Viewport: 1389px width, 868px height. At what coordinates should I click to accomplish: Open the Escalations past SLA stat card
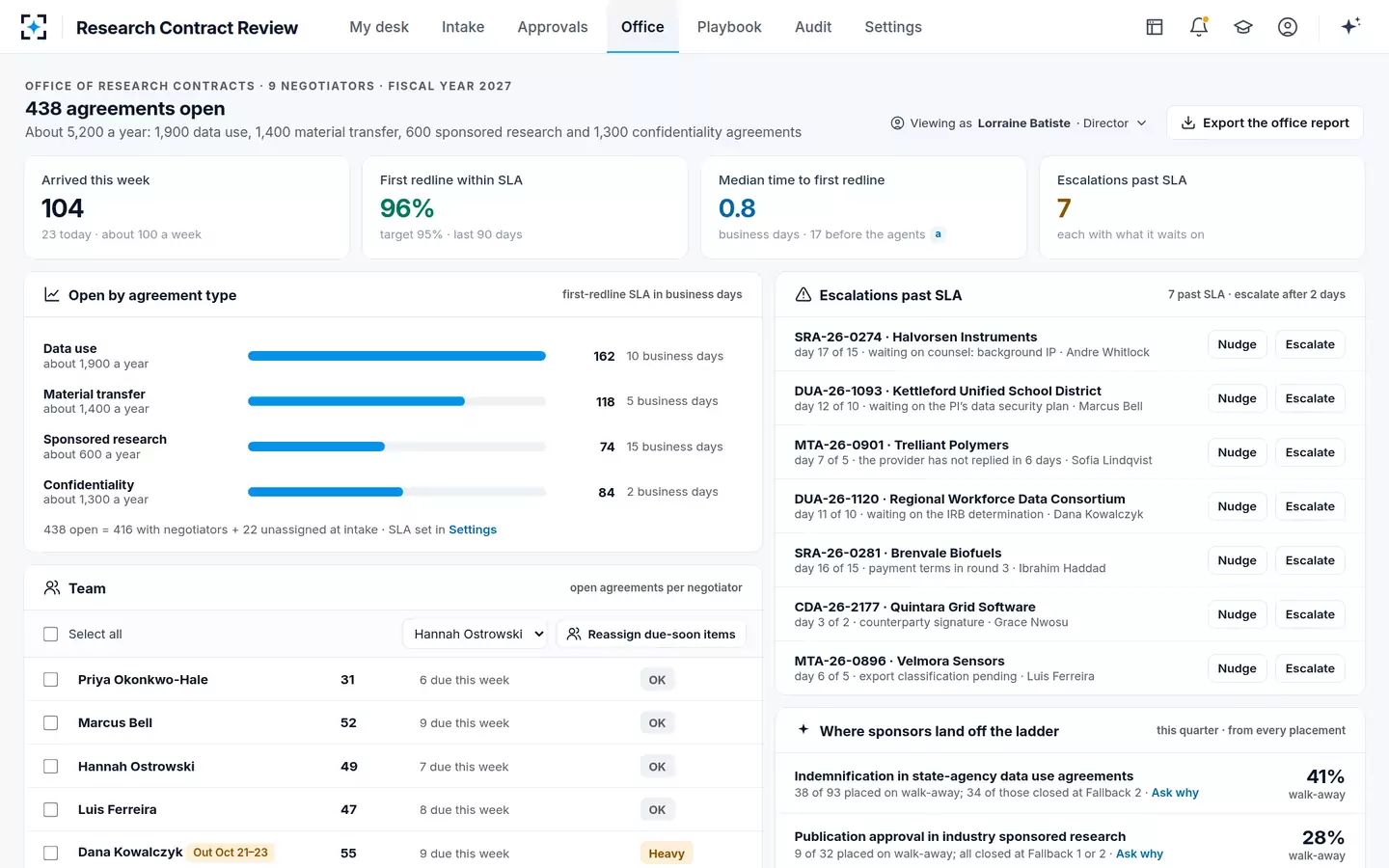(1202, 207)
